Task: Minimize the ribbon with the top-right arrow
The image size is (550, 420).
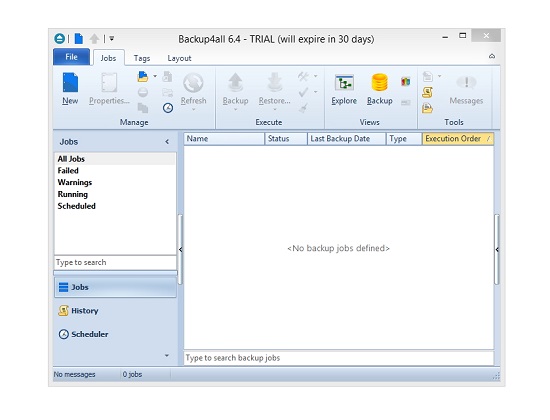Action: pos(492,56)
